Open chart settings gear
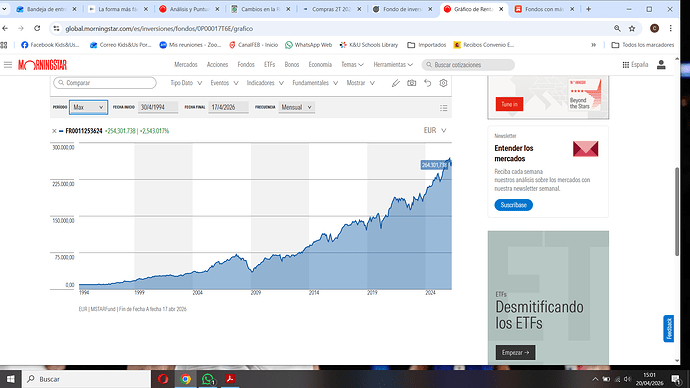The height and width of the screenshot is (388, 690). pyautogui.click(x=443, y=83)
